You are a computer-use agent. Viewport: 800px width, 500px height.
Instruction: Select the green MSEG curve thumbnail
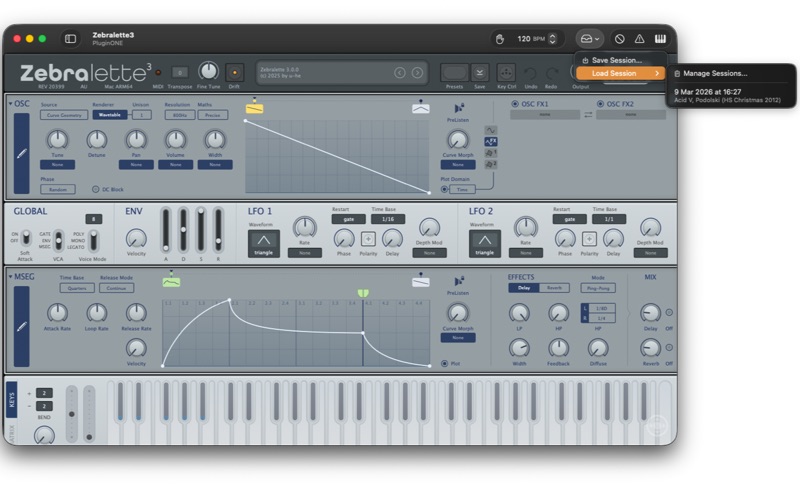click(x=171, y=282)
